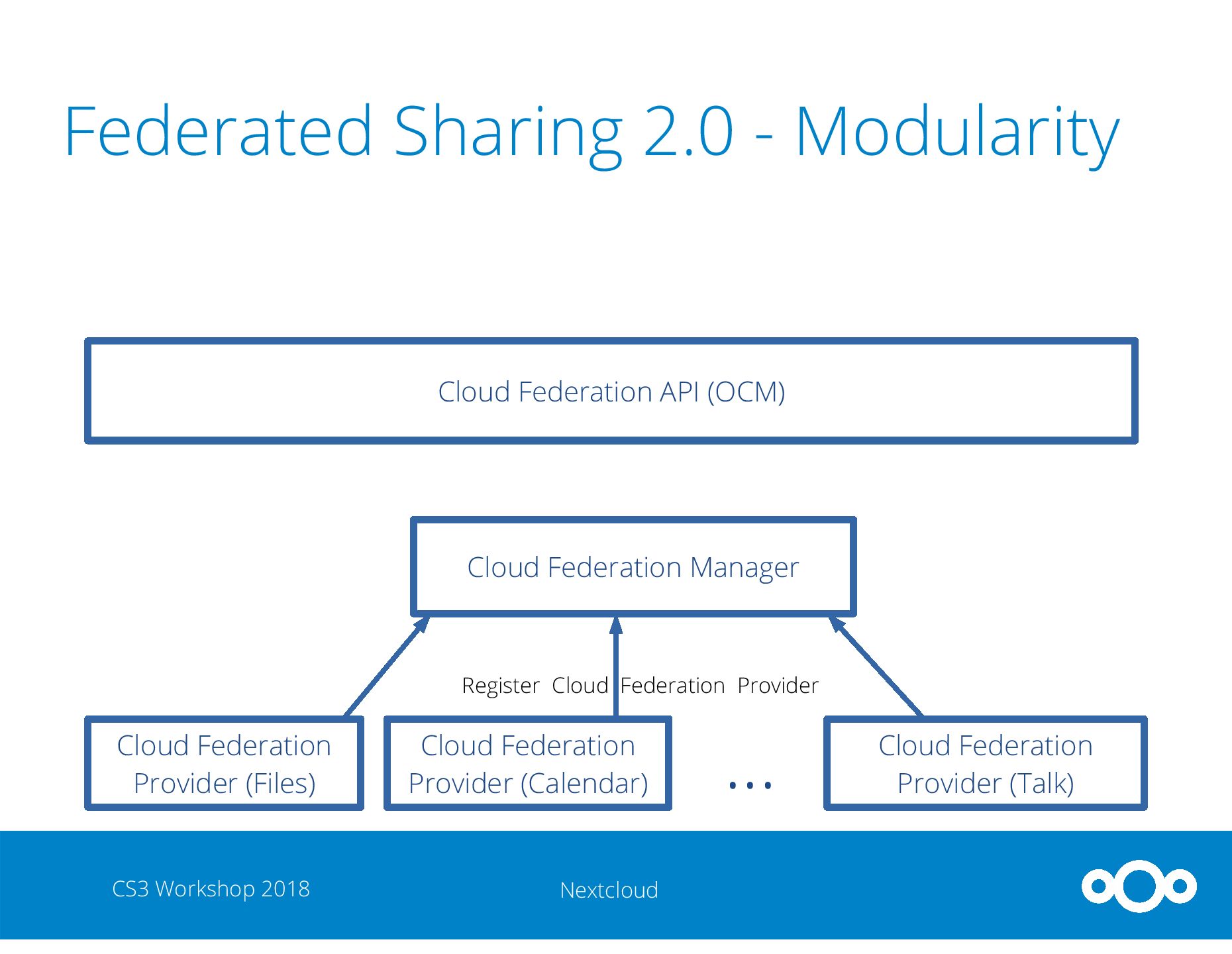The image size is (1232, 954).
Task: Click the Nextcloud logo icon
Action: pos(1139,886)
